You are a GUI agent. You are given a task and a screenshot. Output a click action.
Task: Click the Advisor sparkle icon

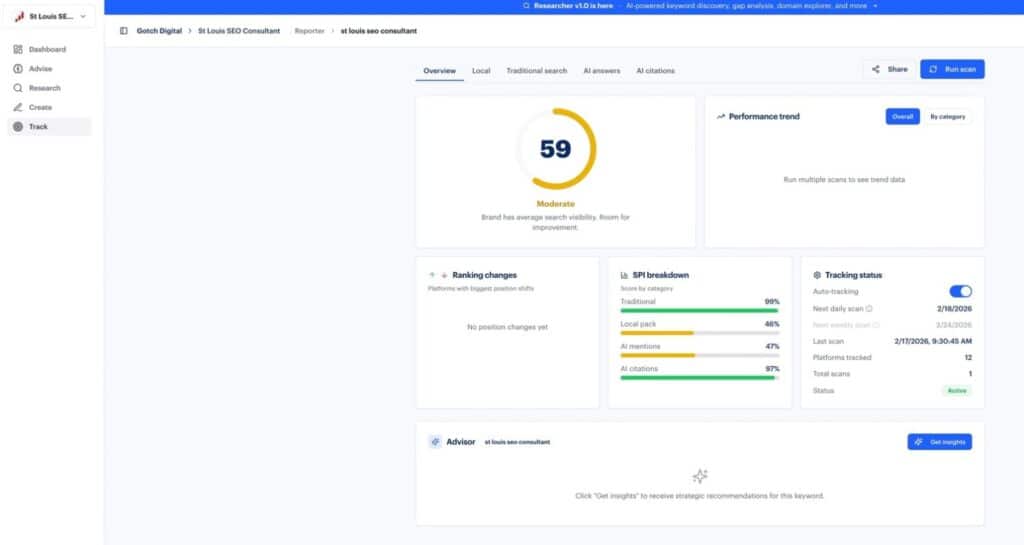coord(435,442)
